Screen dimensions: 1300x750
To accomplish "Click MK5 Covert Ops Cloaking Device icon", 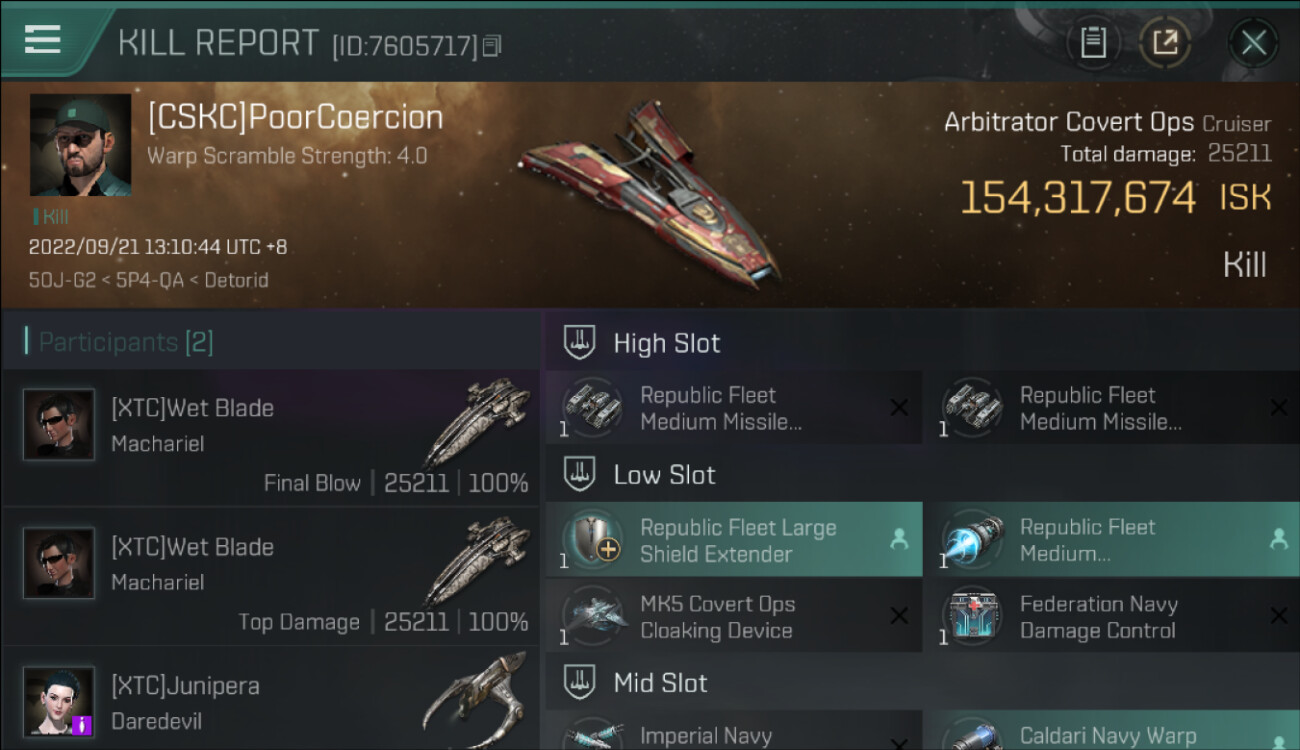I will [592, 617].
